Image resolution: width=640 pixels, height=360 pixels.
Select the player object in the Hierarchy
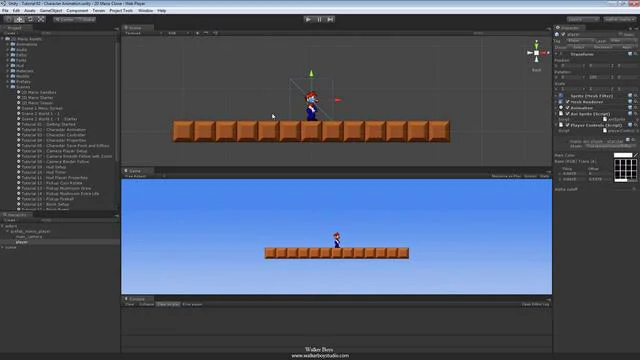[x=22, y=242]
